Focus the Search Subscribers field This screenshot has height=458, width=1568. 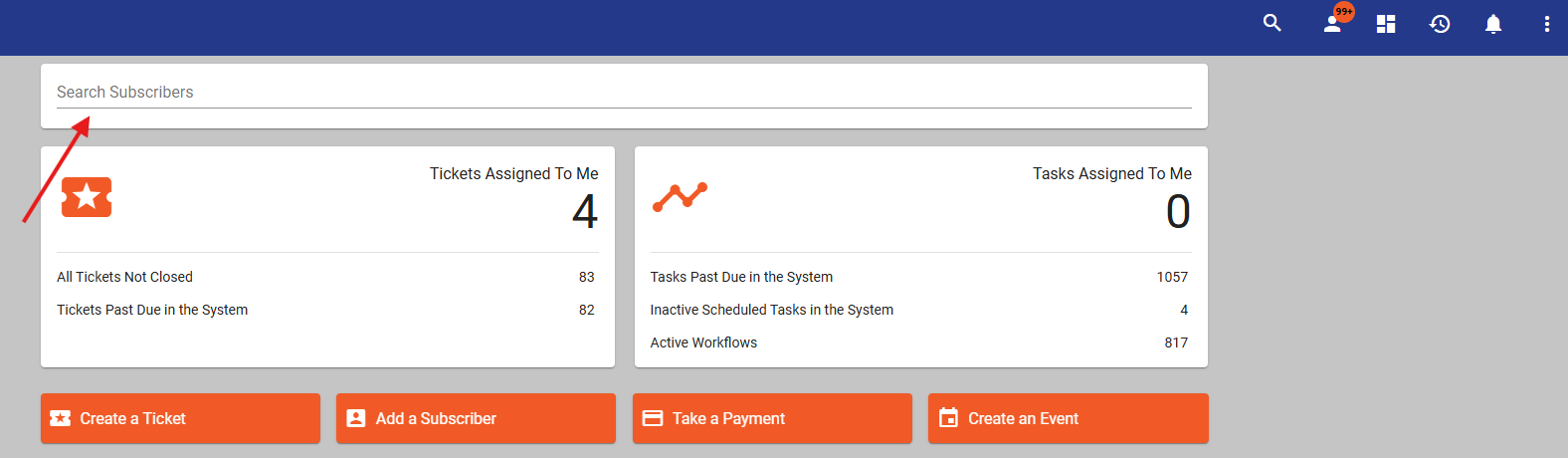(x=624, y=92)
